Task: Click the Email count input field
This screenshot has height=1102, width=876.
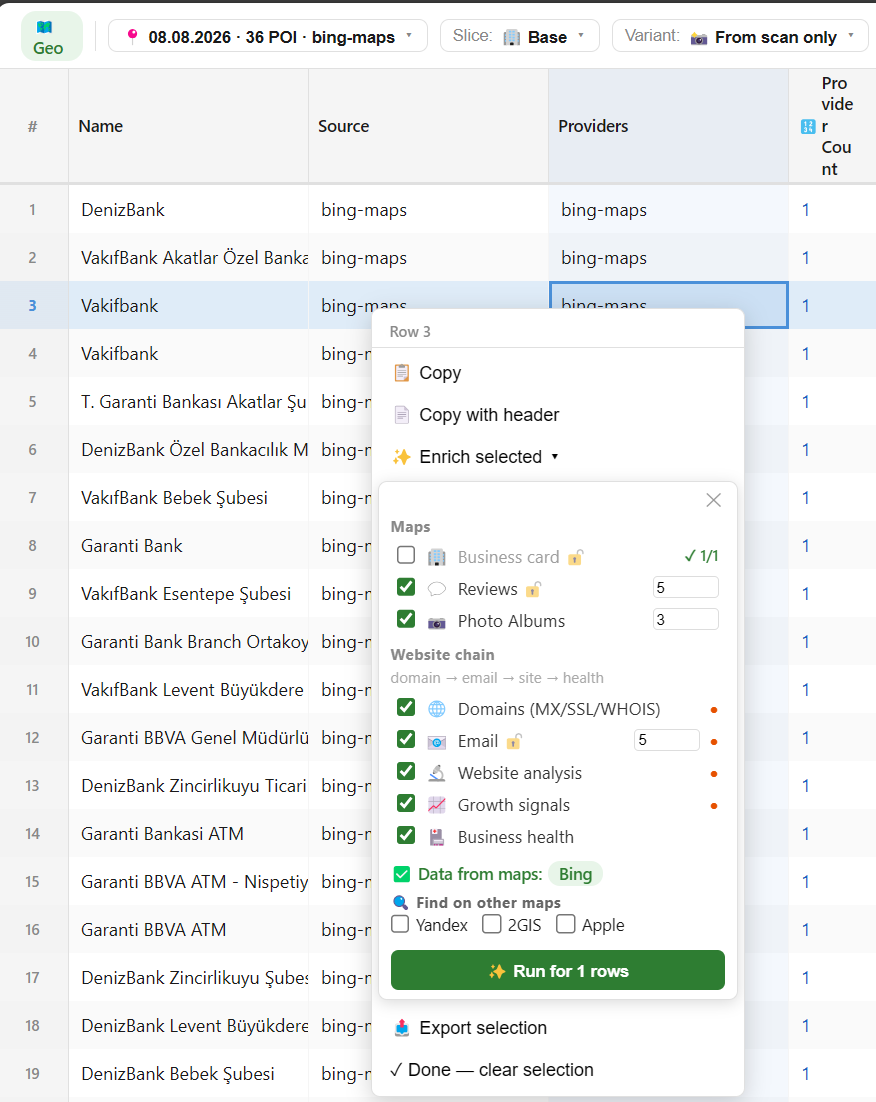Action: click(x=666, y=739)
